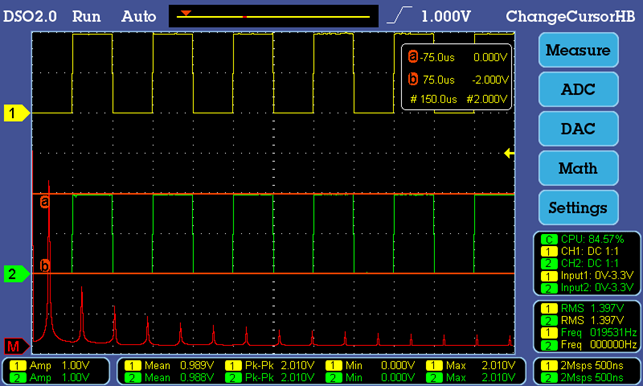Click the waveform position overview bar
The width and height of the screenshot is (643, 386).
[x=274, y=16]
